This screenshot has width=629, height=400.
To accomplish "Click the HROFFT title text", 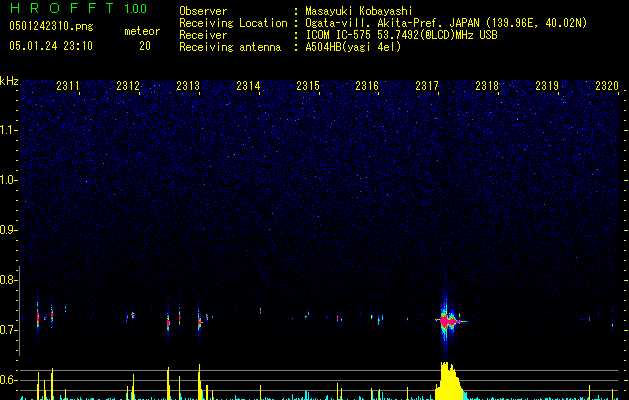I will pos(60,9).
